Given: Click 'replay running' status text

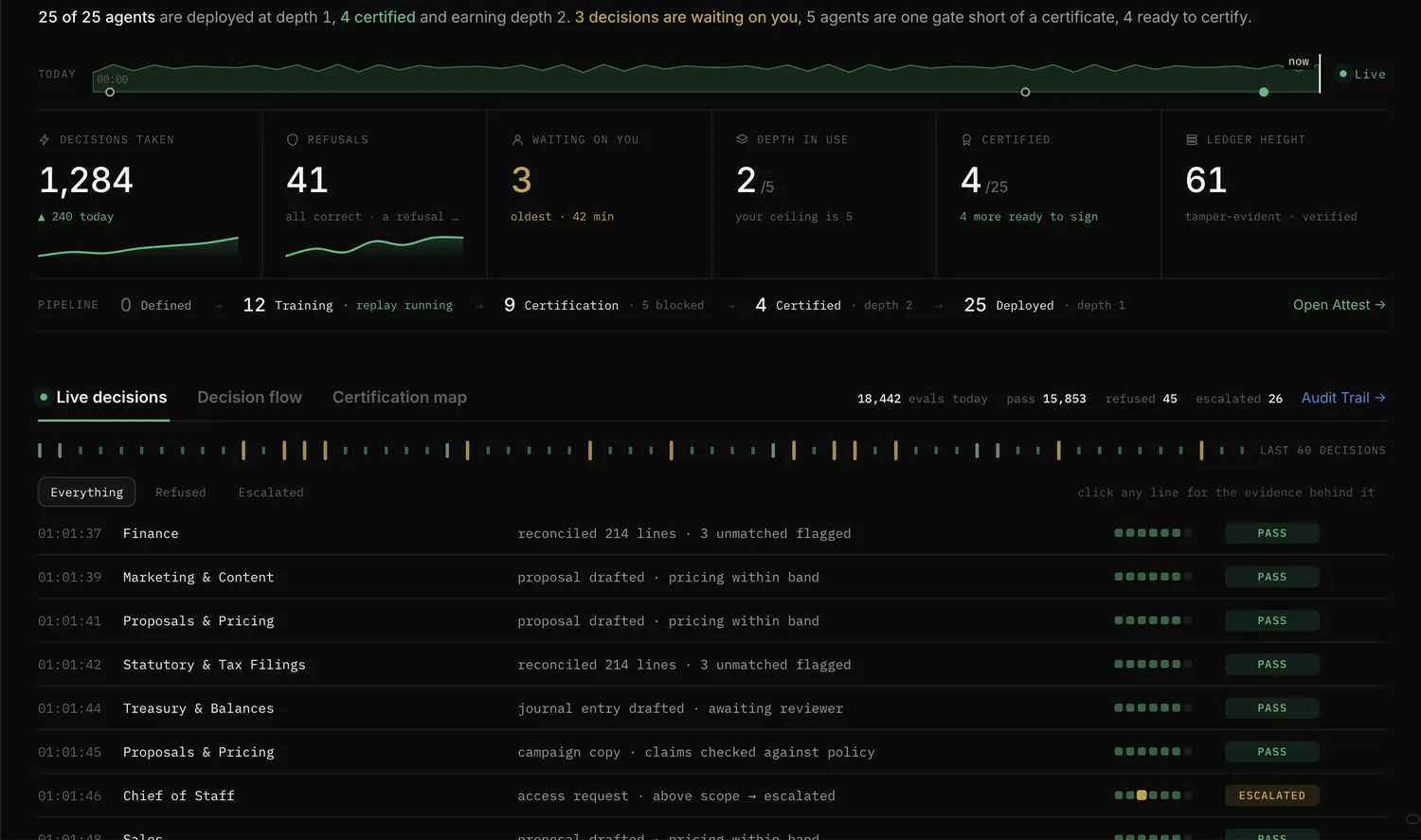Looking at the screenshot, I should pos(405,305).
